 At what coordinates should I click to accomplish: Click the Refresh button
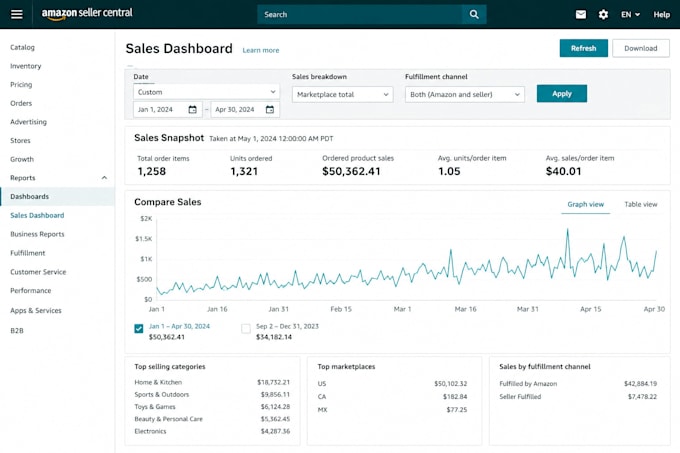click(x=583, y=48)
